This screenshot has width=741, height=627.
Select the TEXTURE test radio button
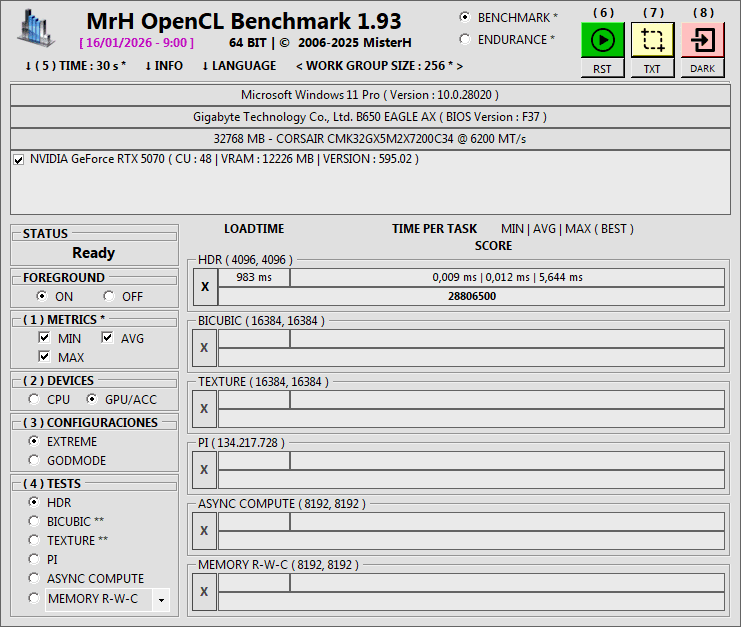34,540
